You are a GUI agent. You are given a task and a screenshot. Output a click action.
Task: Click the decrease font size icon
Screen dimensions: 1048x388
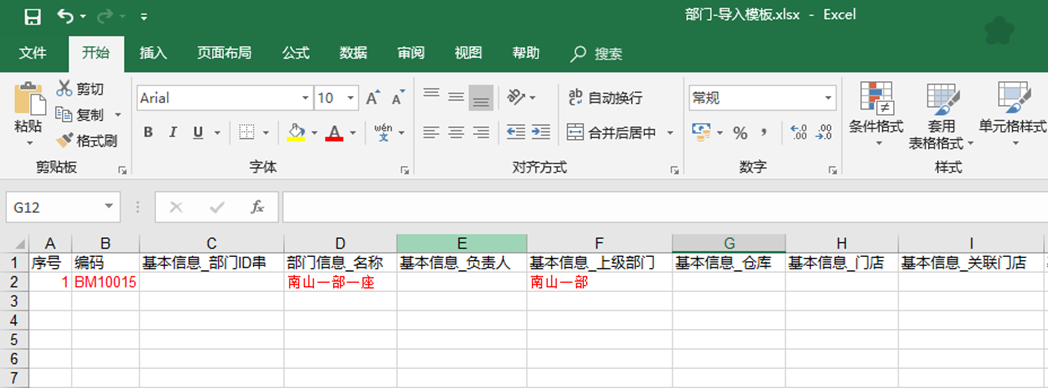(398, 98)
